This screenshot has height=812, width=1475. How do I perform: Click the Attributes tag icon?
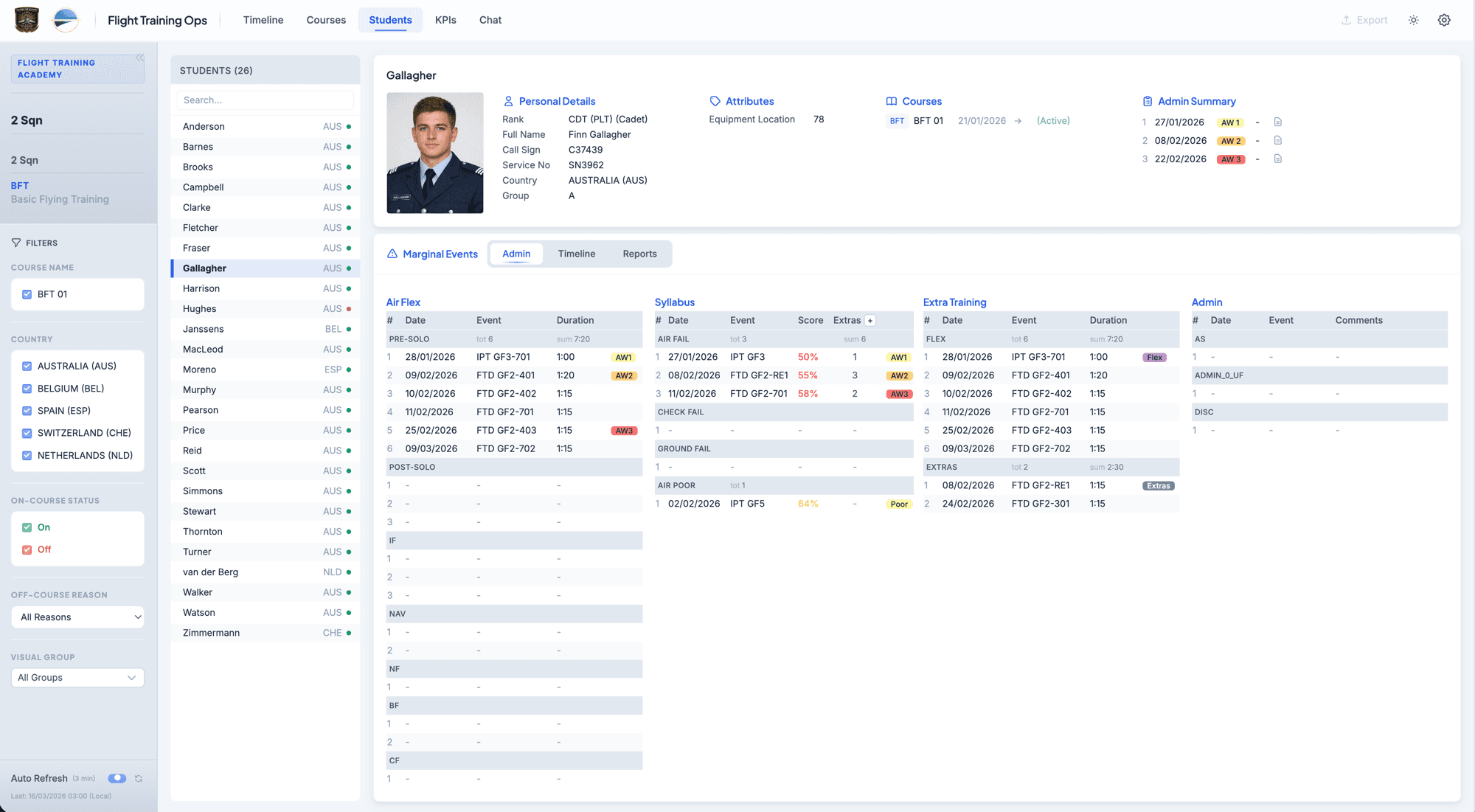click(715, 101)
